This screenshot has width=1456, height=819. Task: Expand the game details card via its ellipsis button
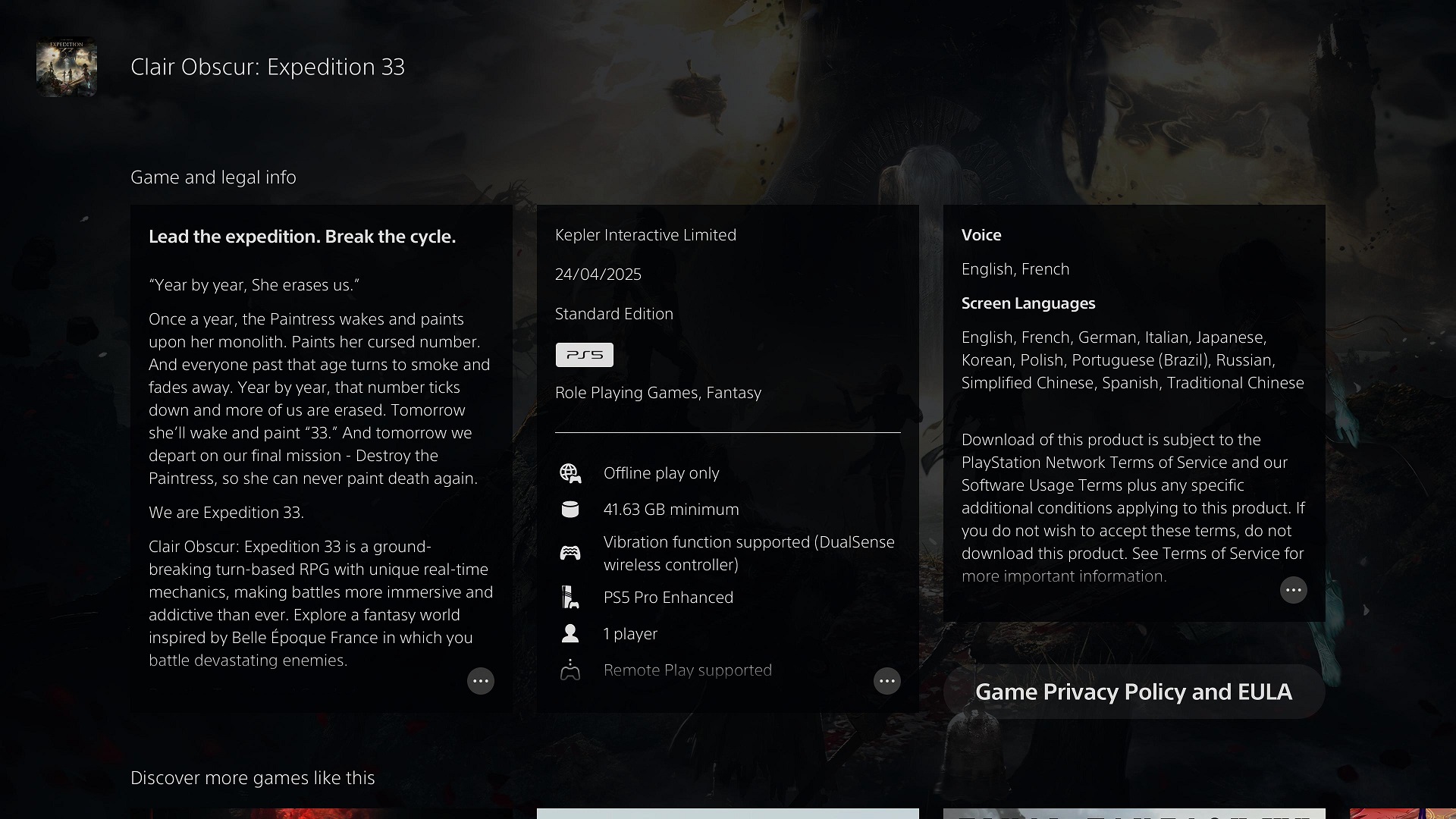tap(886, 681)
